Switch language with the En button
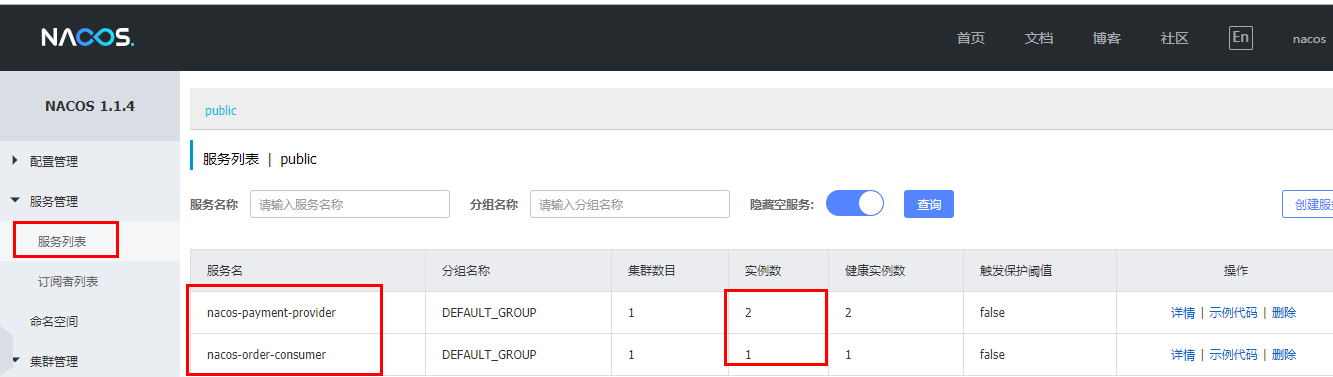Image resolution: width=1333 pixels, height=377 pixels. pyautogui.click(x=1241, y=38)
